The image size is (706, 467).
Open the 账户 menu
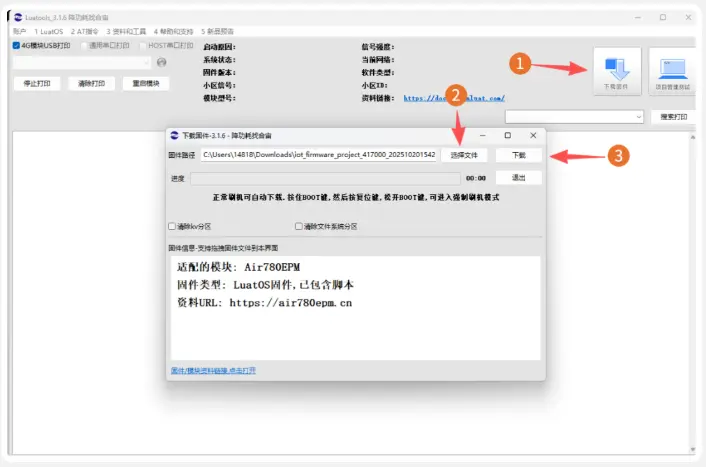click(x=19, y=31)
